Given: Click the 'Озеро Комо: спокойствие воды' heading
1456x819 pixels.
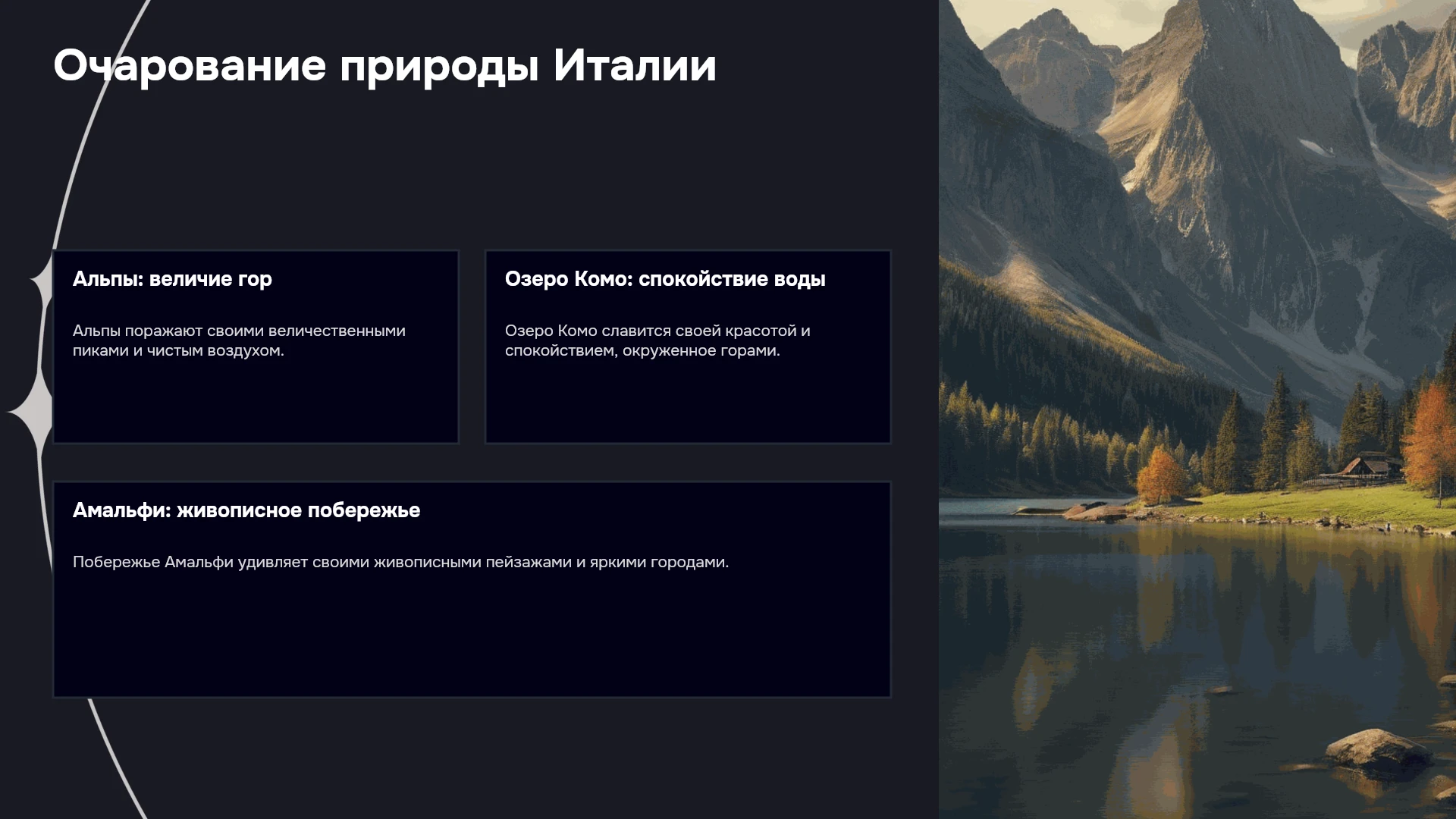Looking at the screenshot, I should 665,279.
